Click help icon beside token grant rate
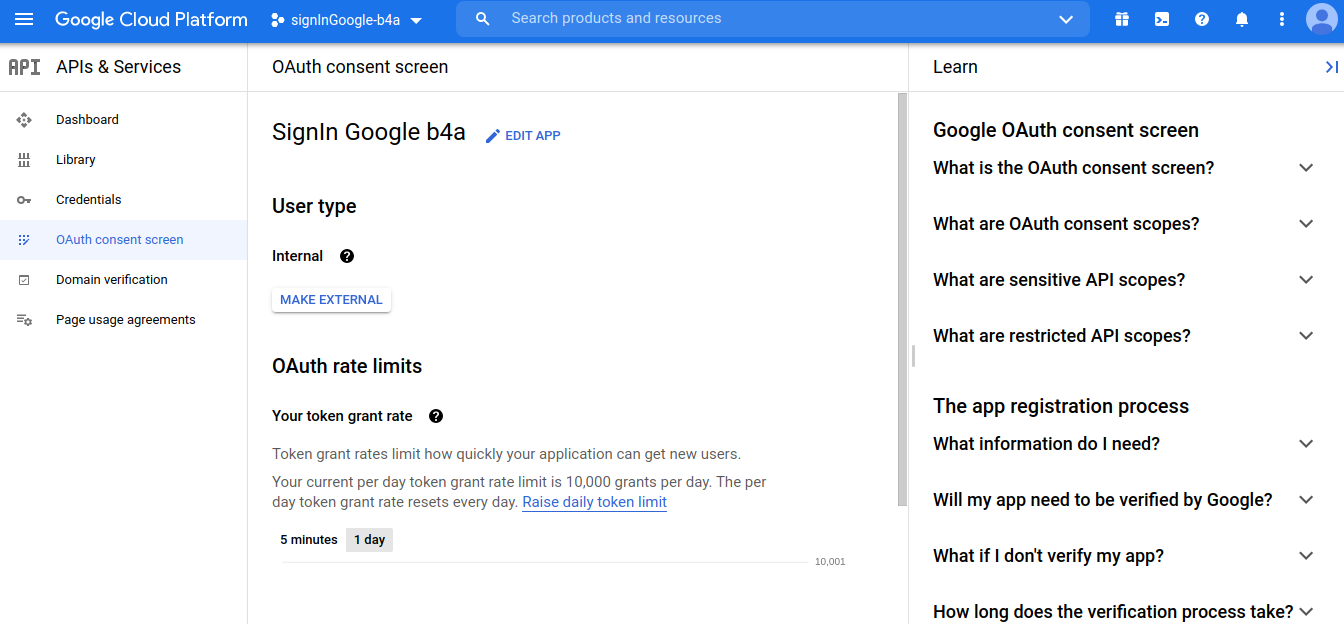 (436, 416)
